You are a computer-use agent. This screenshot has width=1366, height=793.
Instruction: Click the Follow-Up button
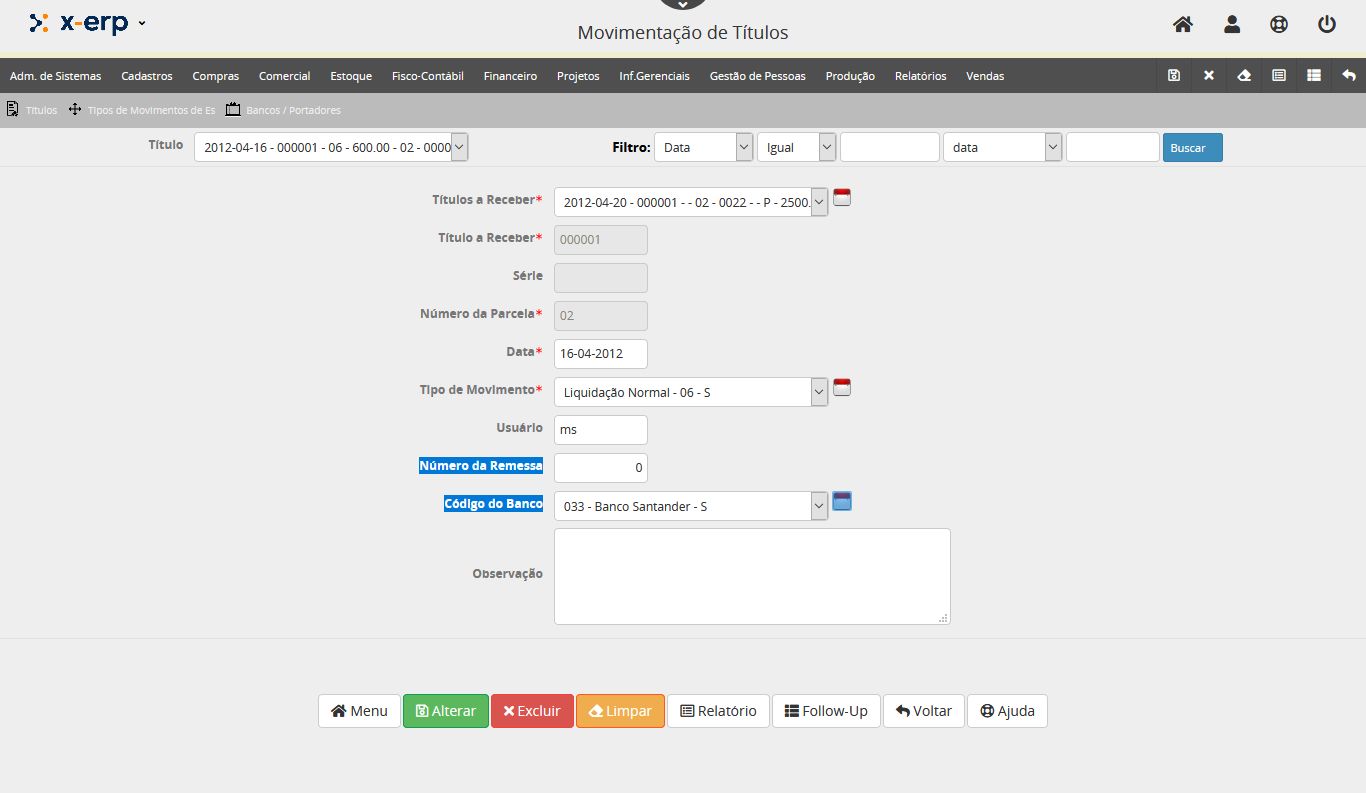(x=826, y=711)
